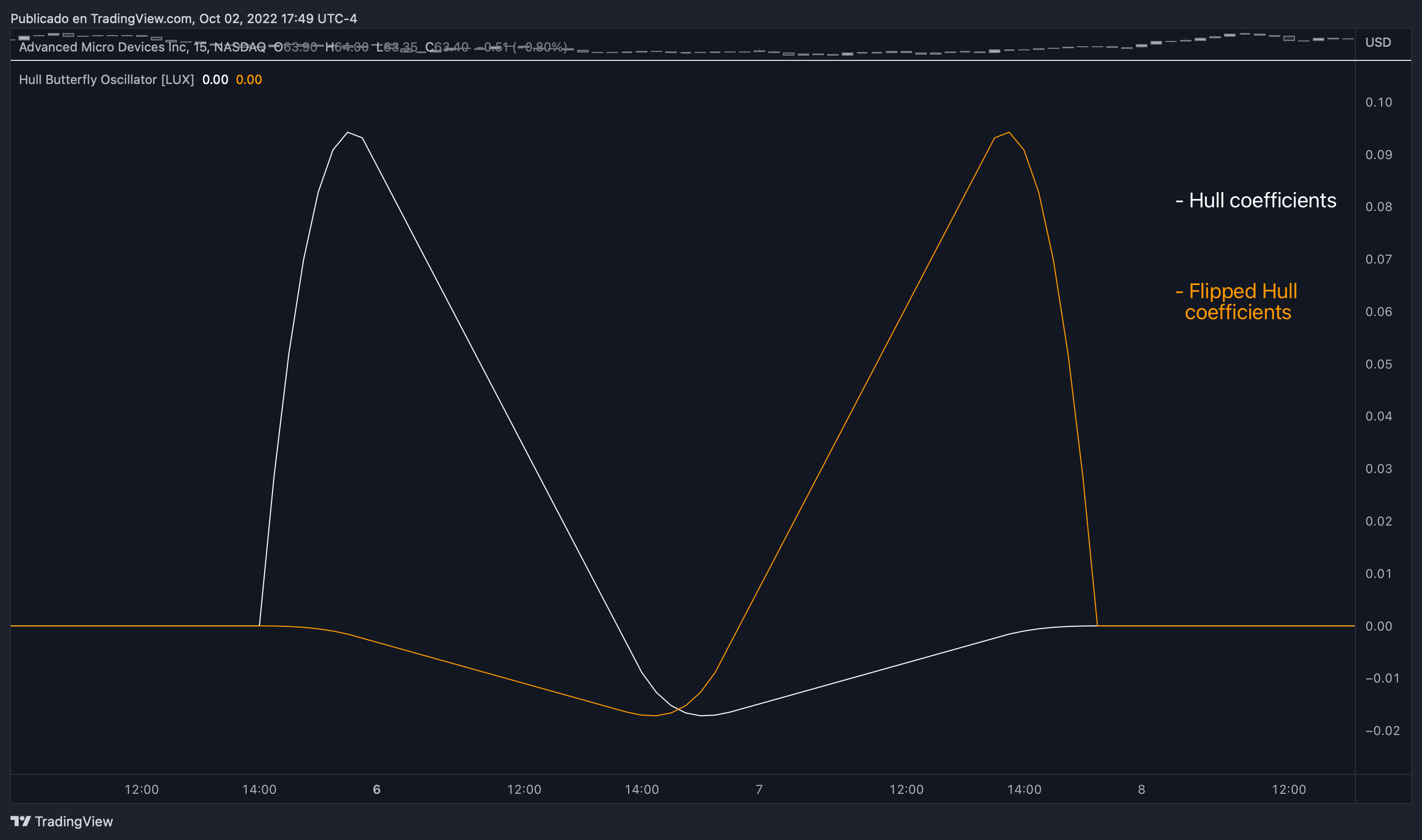The width and height of the screenshot is (1422, 840).
Task: Click the −0.02 price scale label
Action: pos(1382,731)
